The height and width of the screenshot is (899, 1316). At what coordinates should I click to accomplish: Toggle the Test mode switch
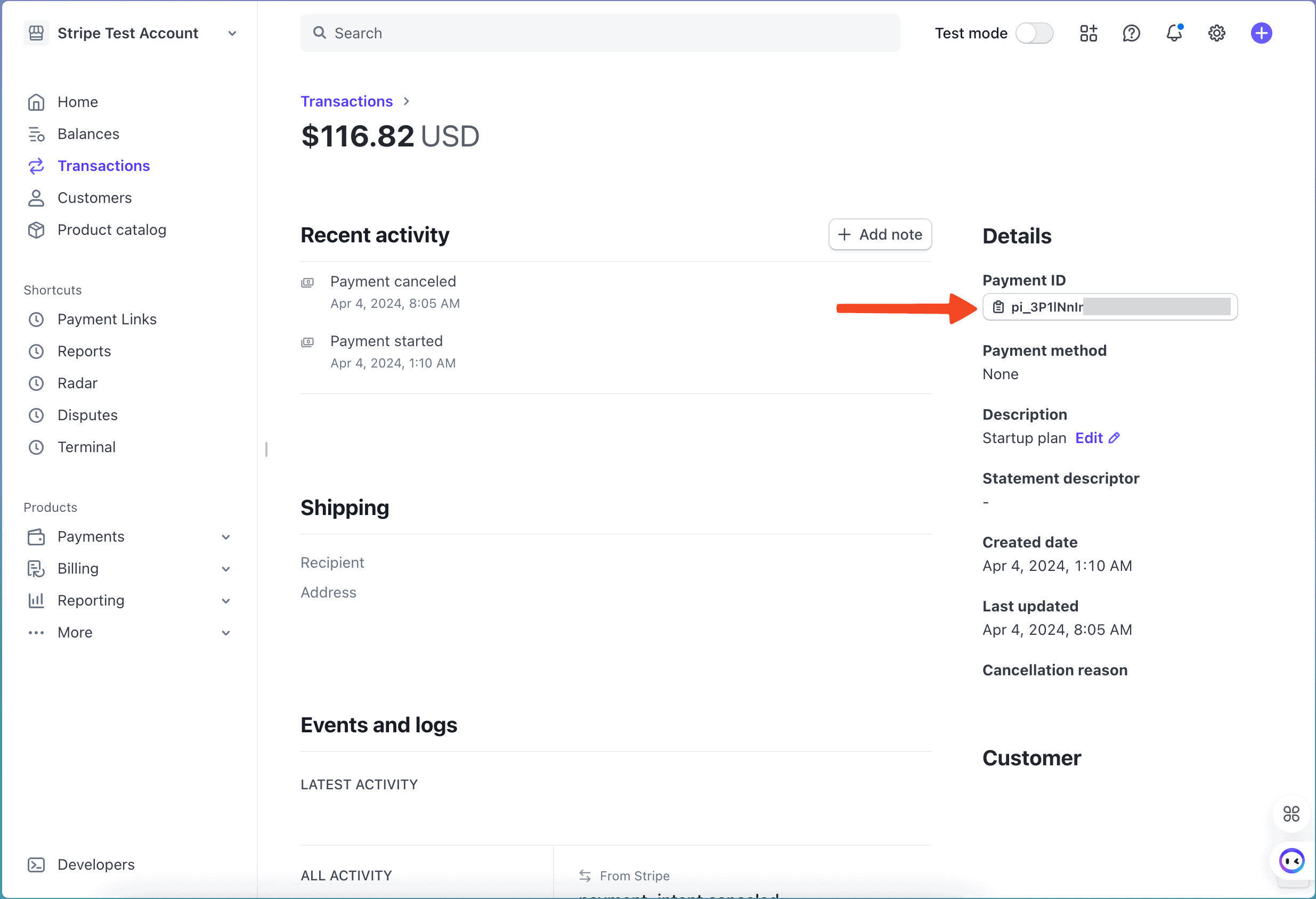coord(1034,34)
